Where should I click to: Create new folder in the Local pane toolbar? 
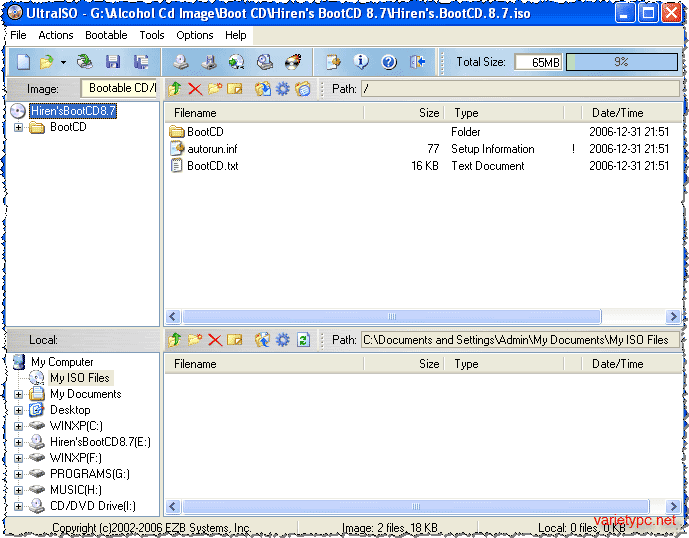point(195,340)
